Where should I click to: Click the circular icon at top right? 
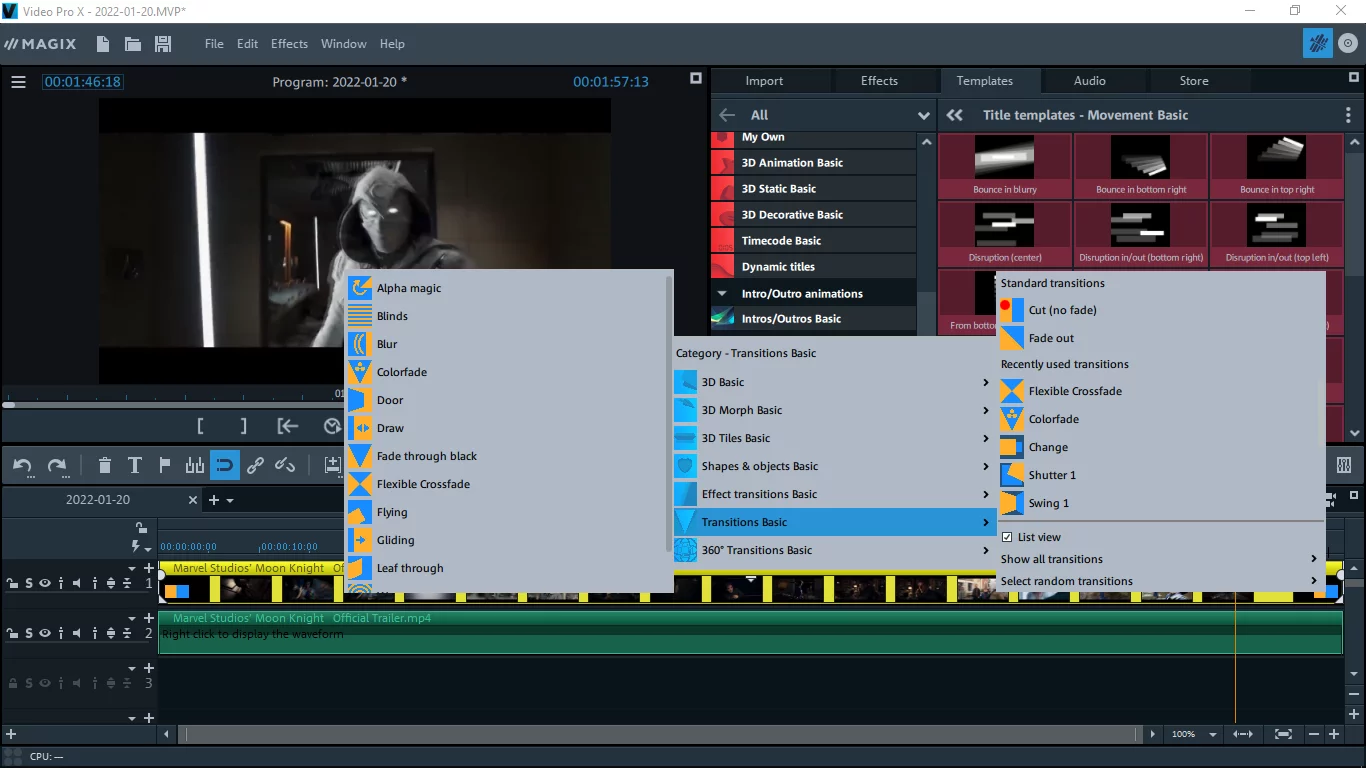click(x=1349, y=44)
